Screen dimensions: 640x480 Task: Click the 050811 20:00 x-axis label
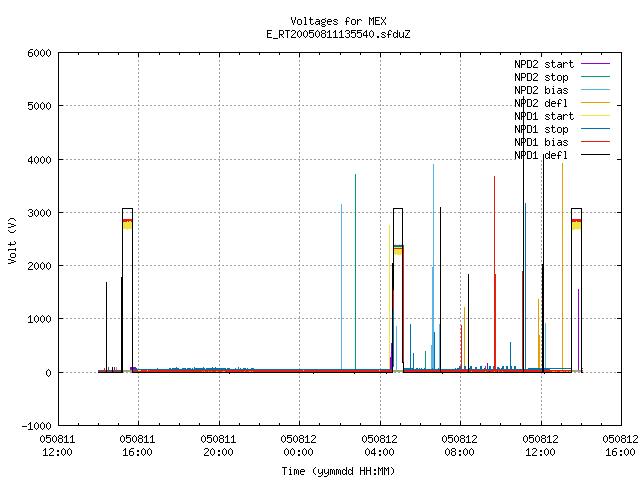click(218, 446)
